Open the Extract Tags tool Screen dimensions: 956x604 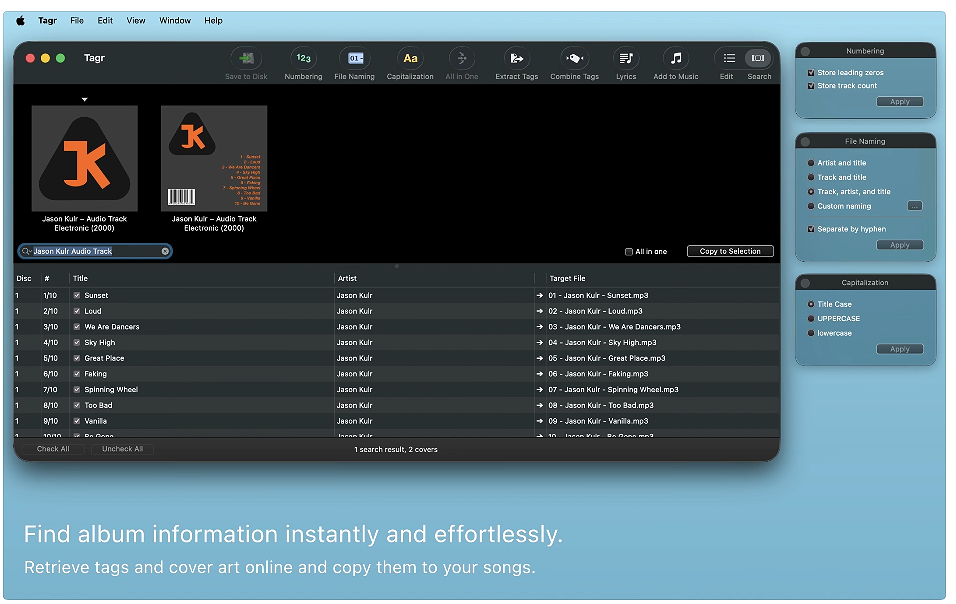click(516, 59)
